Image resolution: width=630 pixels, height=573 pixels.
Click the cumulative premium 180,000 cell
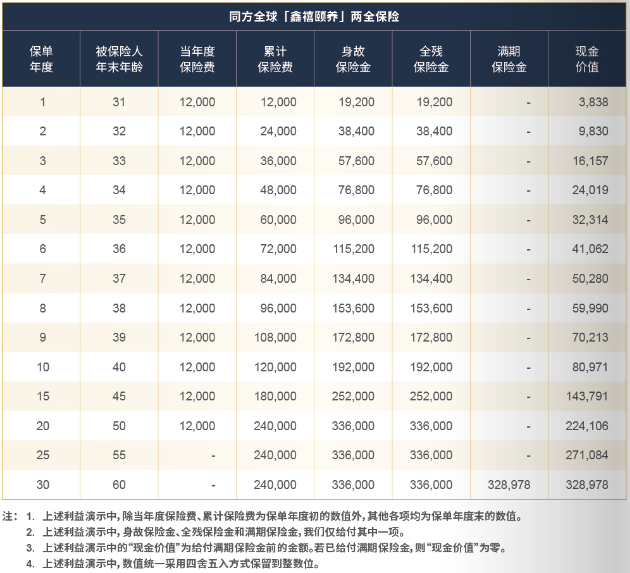click(275, 396)
